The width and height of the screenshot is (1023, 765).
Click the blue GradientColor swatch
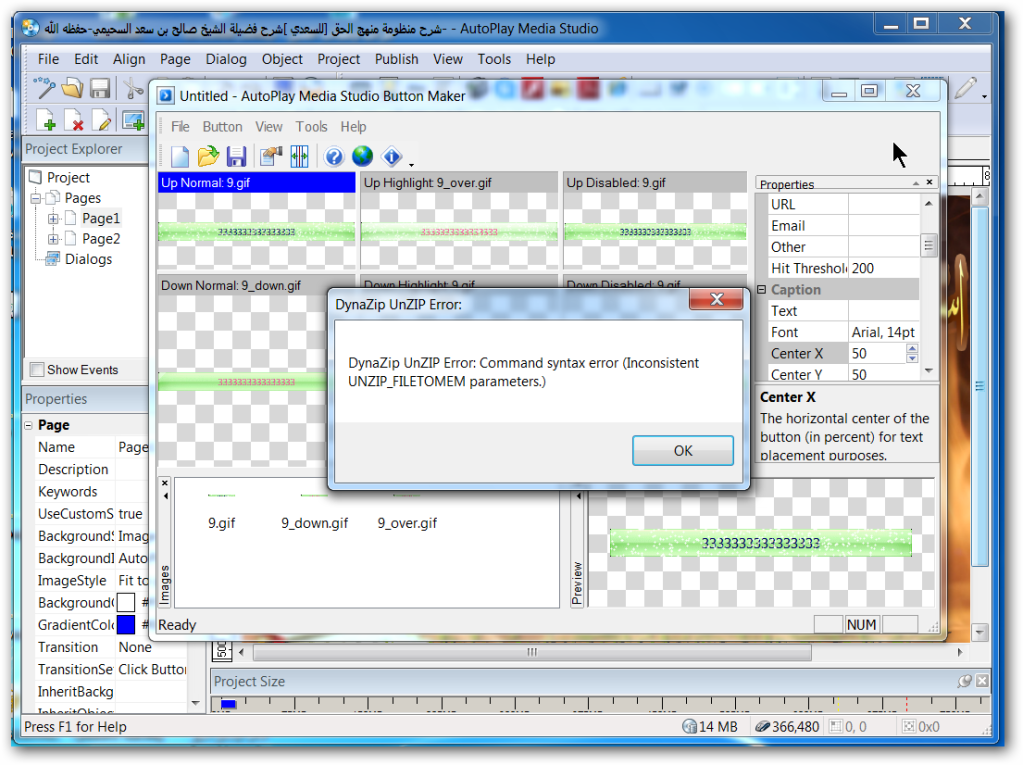[x=126, y=625]
